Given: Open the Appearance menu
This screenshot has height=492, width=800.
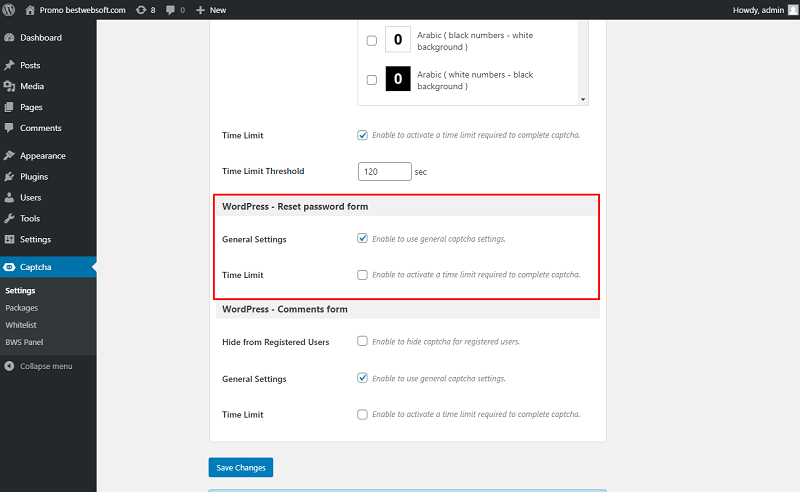Looking at the screenshot, I should pos(48,156).
